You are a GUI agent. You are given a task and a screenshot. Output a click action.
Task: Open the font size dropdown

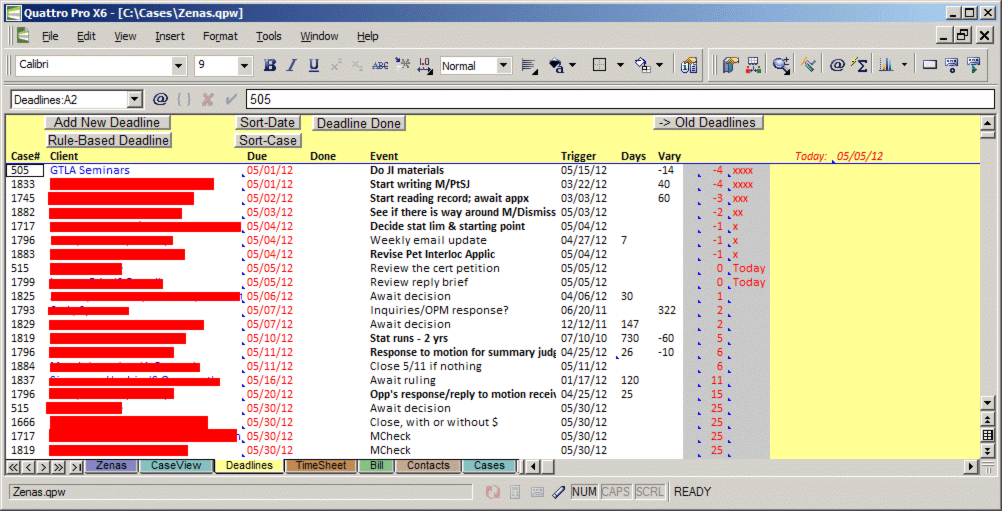click(x=244, y=66)
